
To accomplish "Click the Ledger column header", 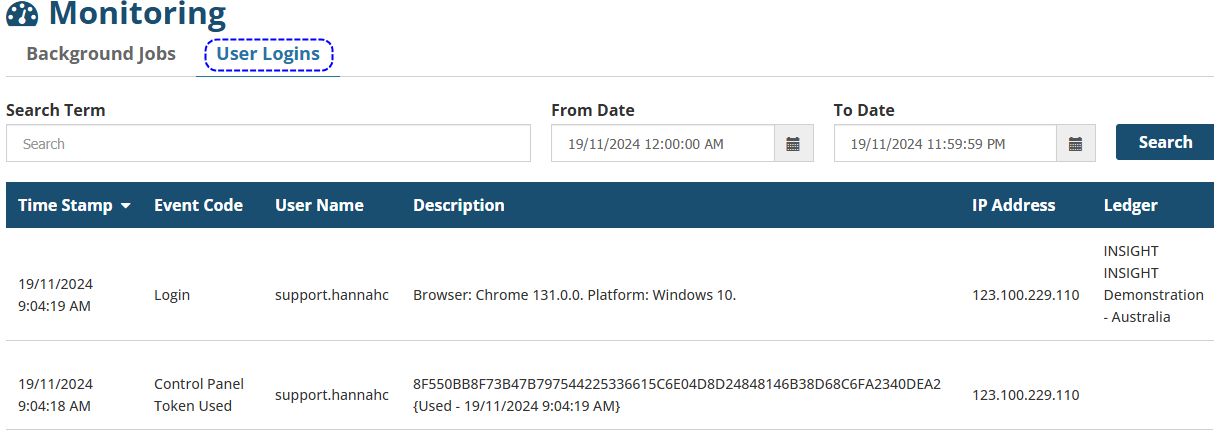I will [1130, 205].
